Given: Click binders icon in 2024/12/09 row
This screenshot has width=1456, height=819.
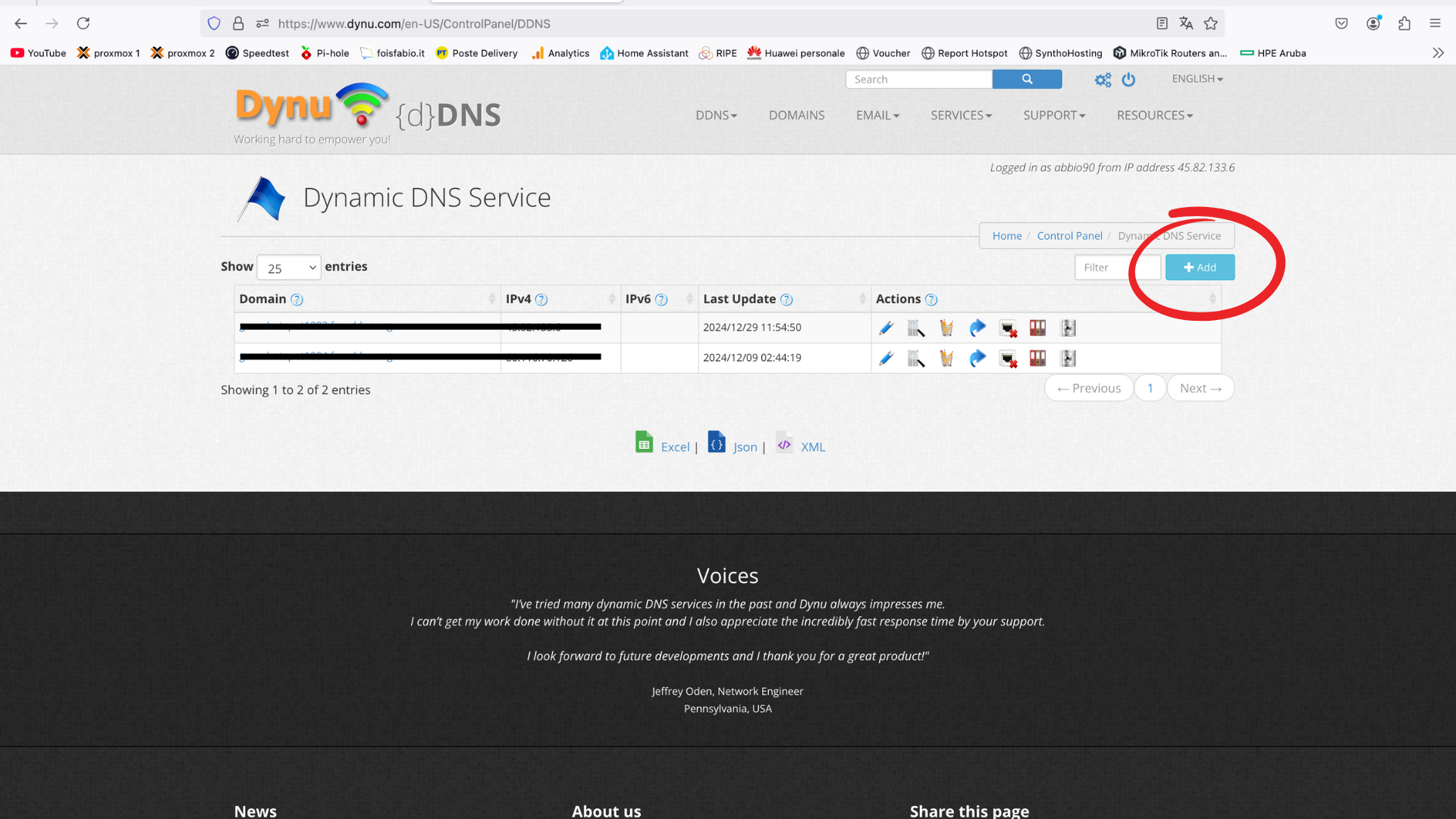Looking at the screenshot, I should [1038, 358].
